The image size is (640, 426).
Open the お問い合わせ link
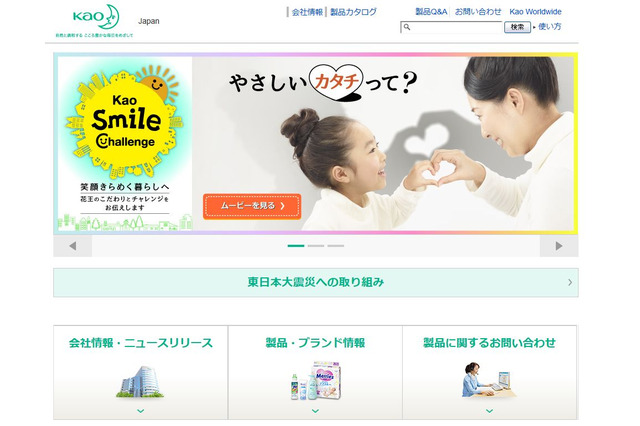(x=478, y=12)
